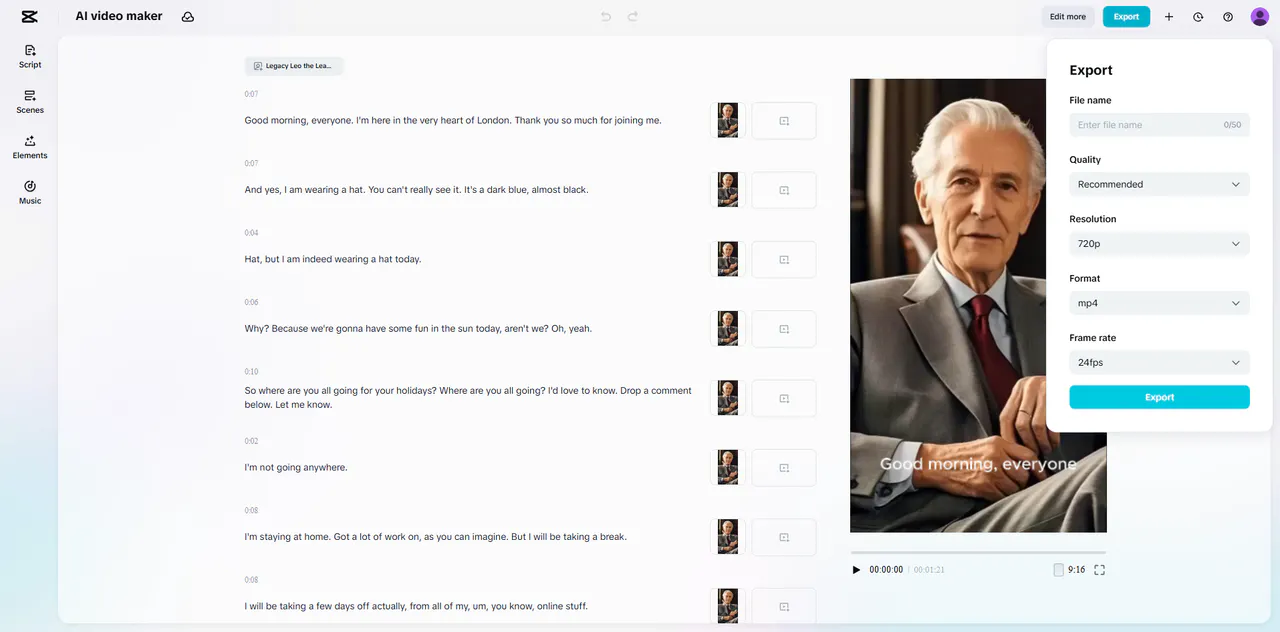The width and height of the screenshot is (1280, 632).
Task: Open the Script tab in sidebar
Action: [x=30, y=56]
